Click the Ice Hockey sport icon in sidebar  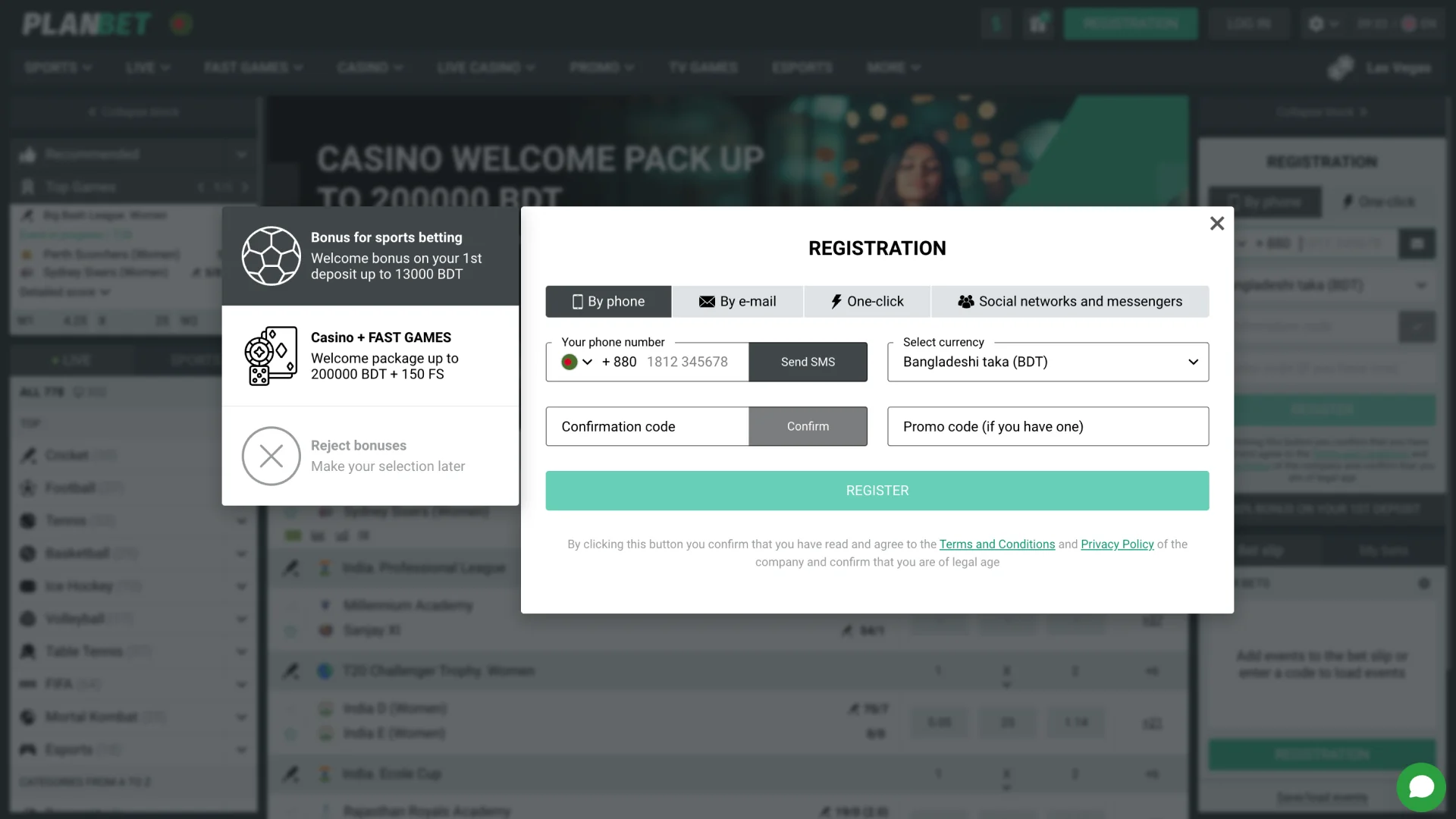click(x=28, y=586)
